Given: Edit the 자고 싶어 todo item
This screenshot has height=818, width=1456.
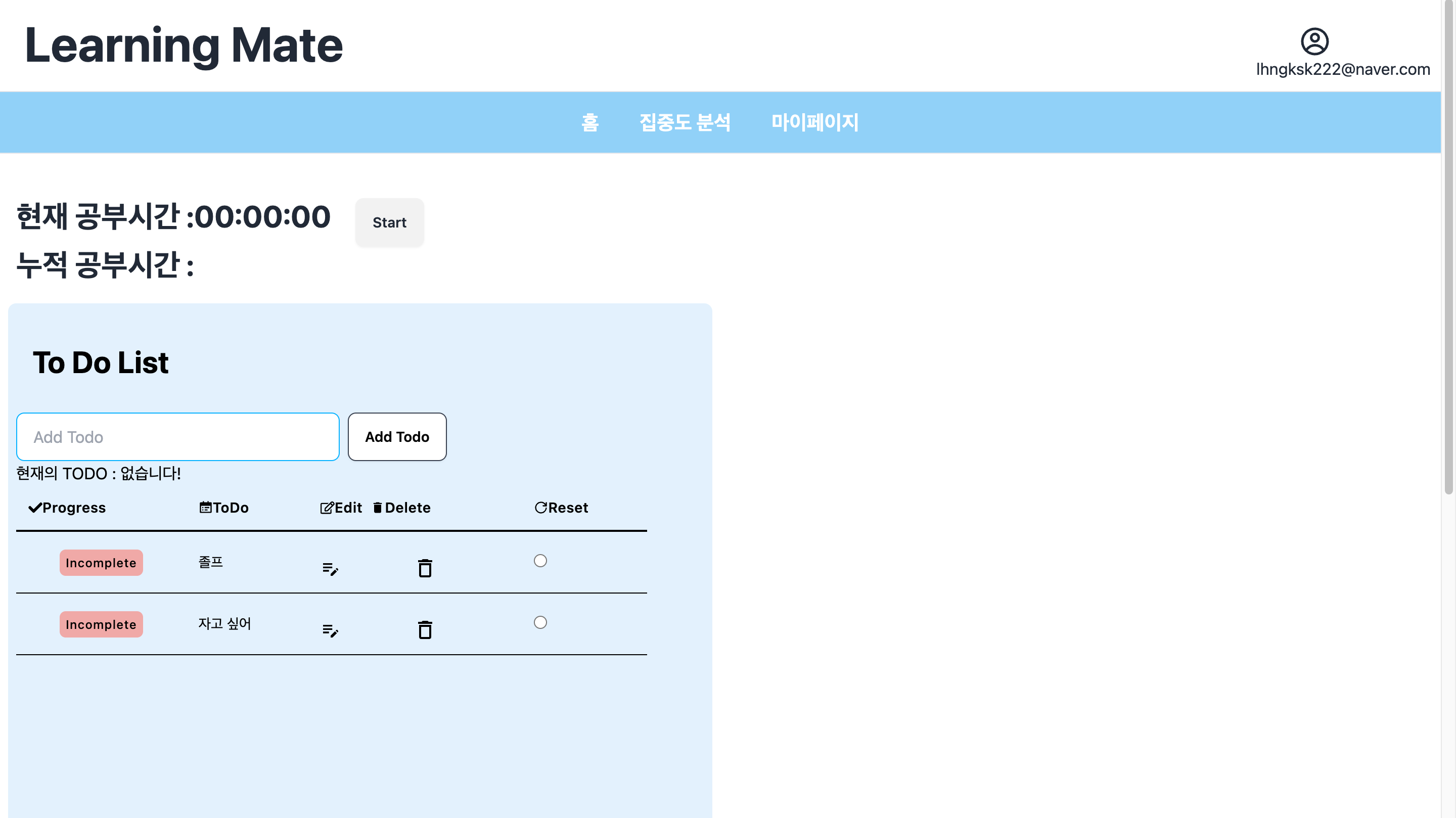Looking at the screenshot, I should pyautogui.click(x=330, y=630).
